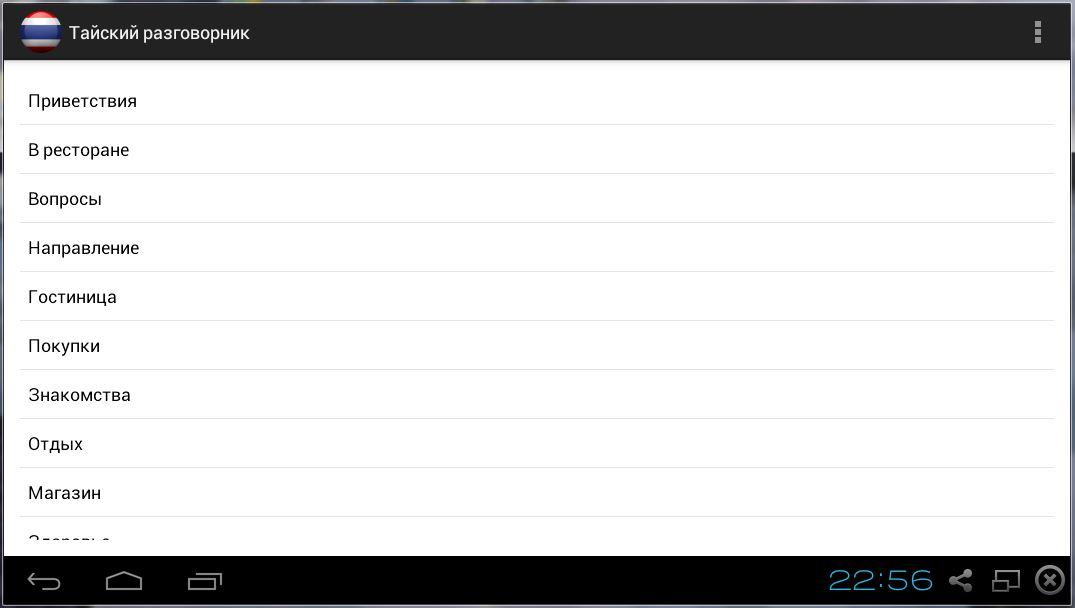Select the Знакомства list item

pos(537,395)
